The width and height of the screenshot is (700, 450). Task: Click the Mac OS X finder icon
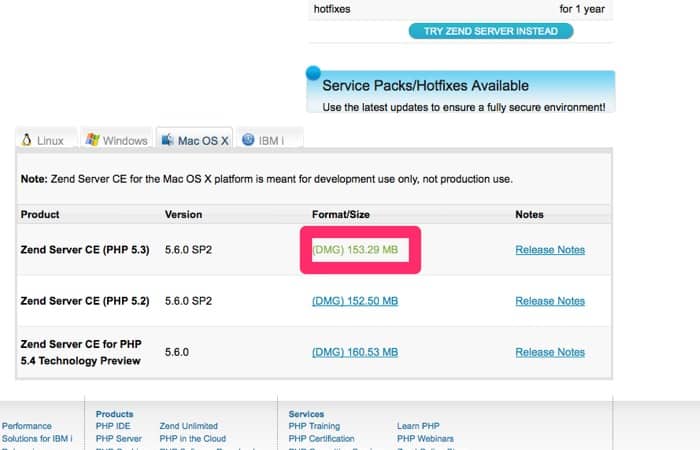tap(167, 140)
